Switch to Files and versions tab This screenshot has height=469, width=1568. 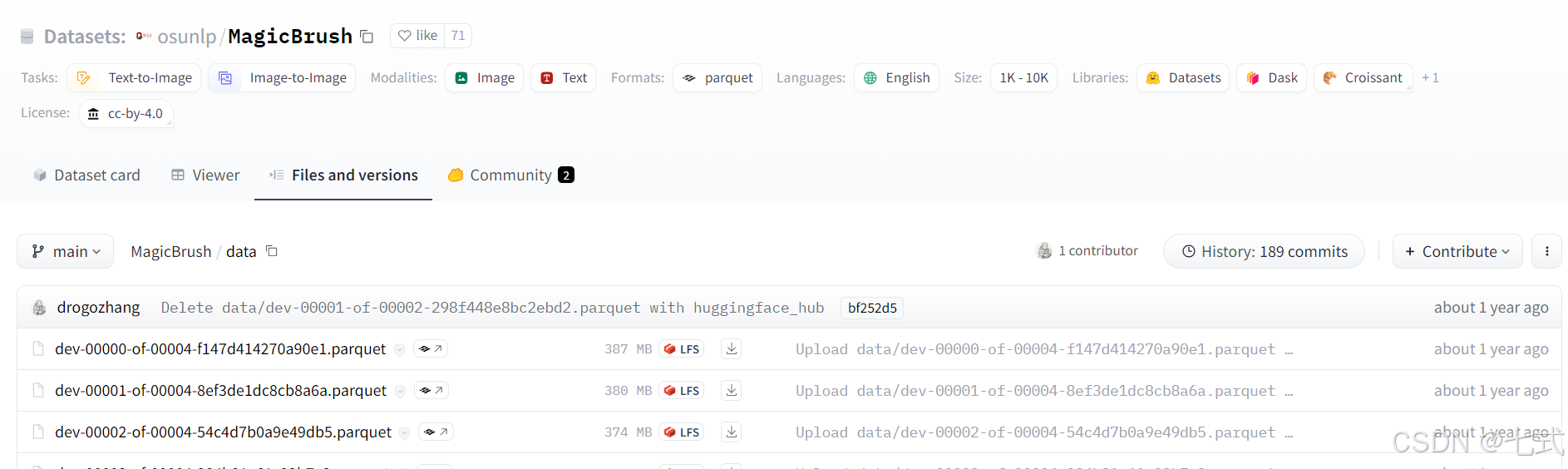(343, 175)
